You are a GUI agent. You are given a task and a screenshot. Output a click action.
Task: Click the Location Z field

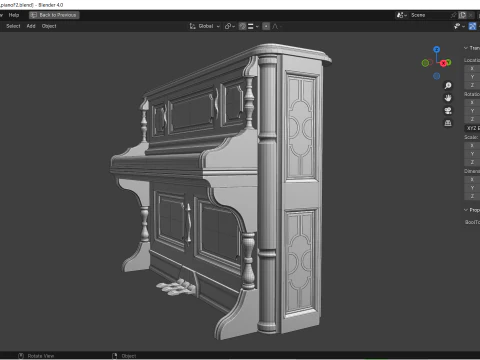click(x=472, y=85)
